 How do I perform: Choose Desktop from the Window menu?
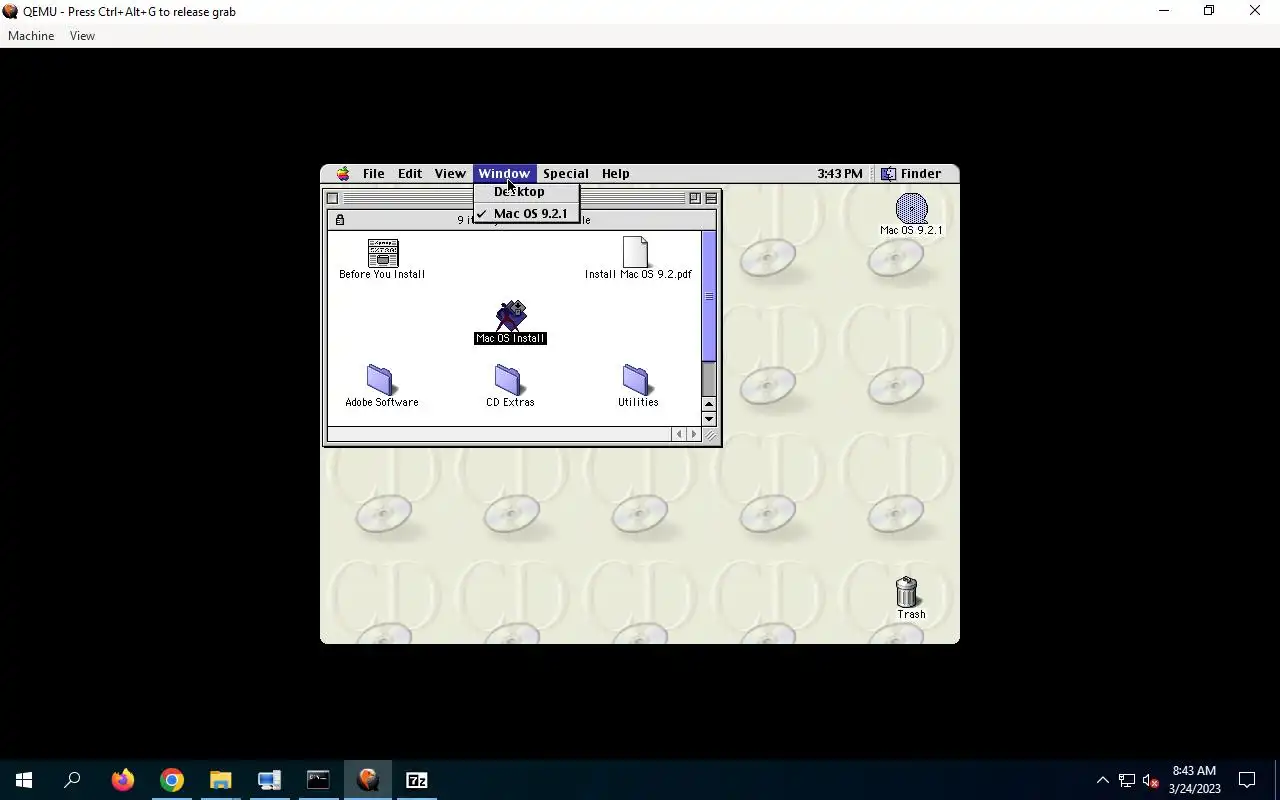click(526, 192)
